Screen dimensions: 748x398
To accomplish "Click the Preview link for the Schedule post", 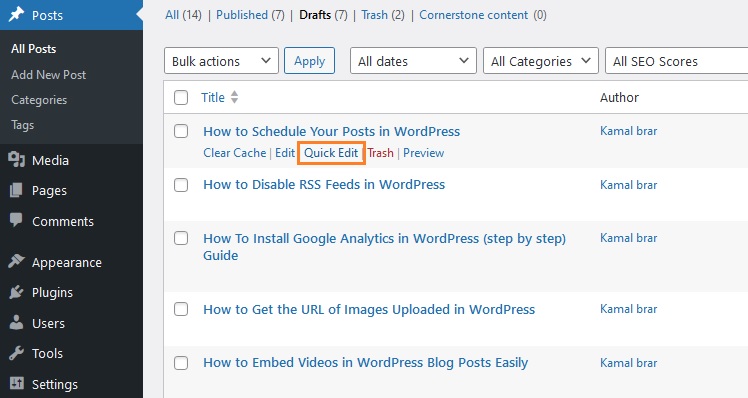I will 424,153.
